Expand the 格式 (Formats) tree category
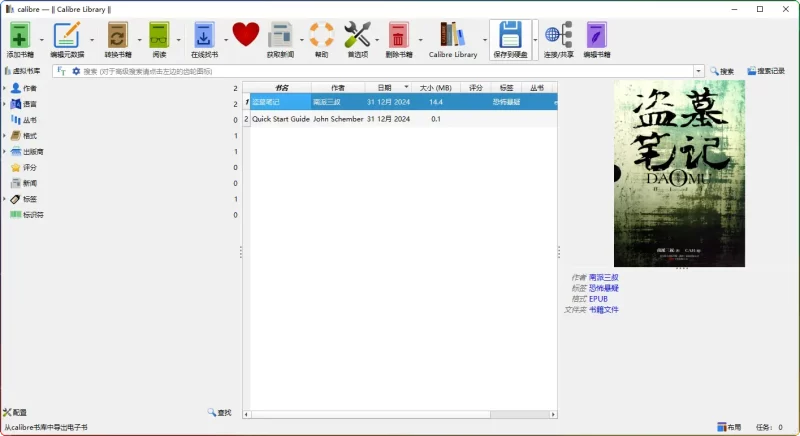This screenshot has width=800, height=436. point(4,135)
